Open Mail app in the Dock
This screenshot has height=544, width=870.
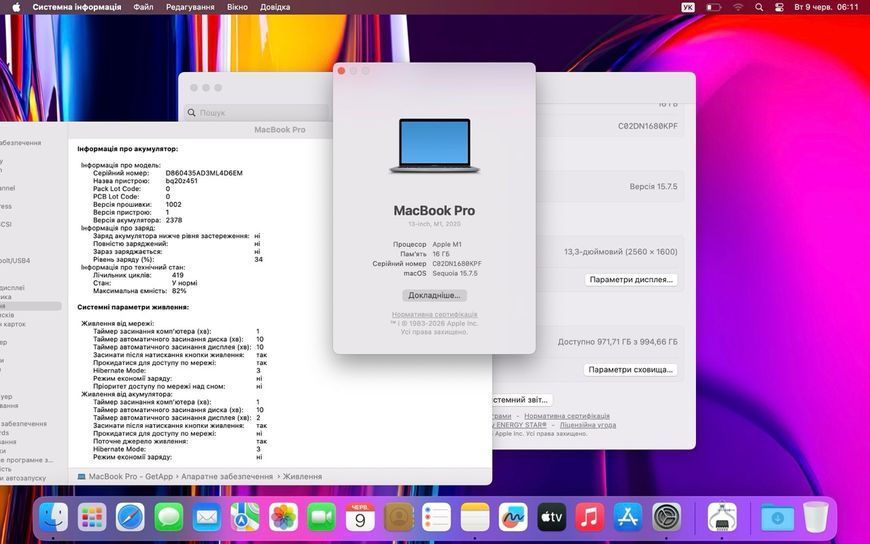tap(207, 517)
